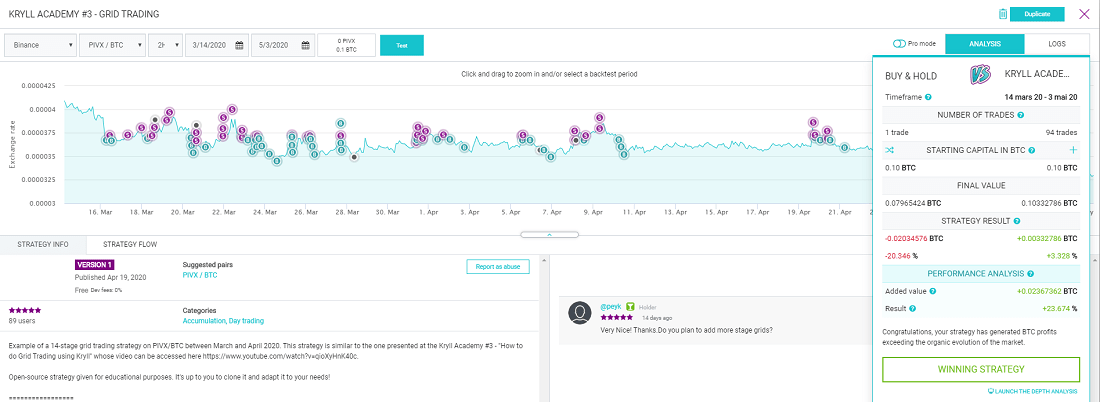
Task: Open the Performance Analysis help icon
Action: (x=1030, y=274)
